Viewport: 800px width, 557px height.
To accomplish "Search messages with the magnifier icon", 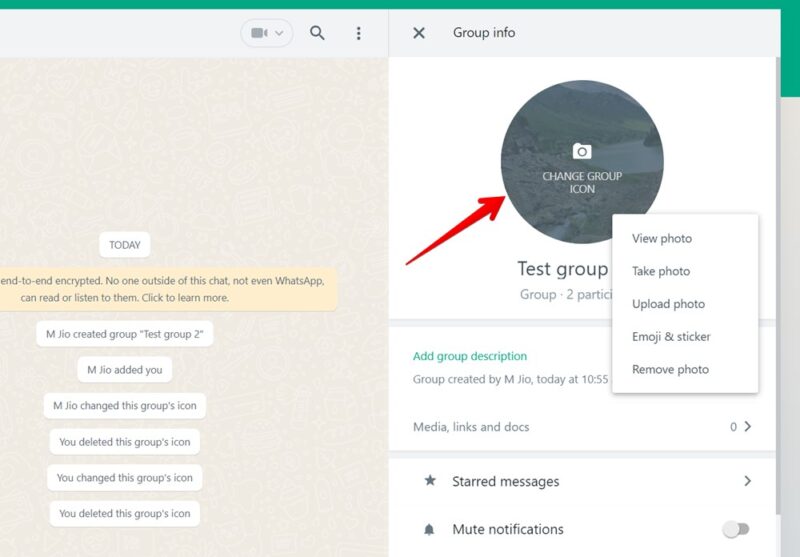I will coord(317,33).
